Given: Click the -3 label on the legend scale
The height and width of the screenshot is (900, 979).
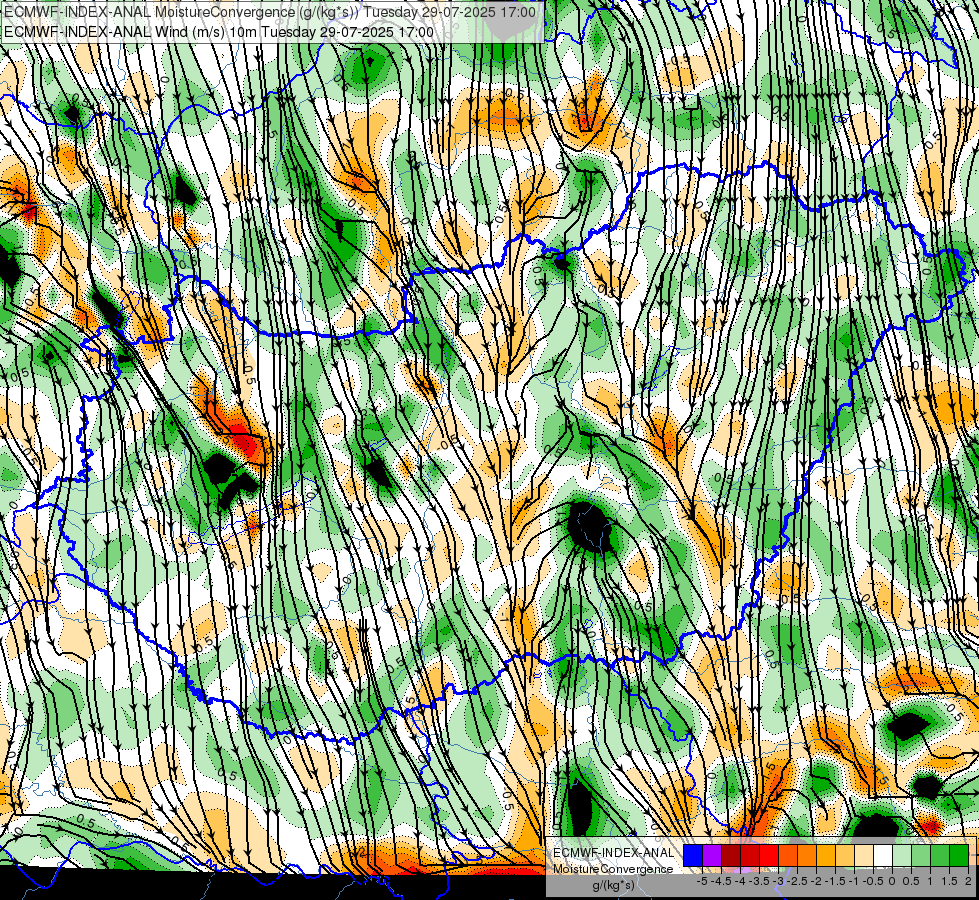Looking at the screenshot, I should 778,881.
